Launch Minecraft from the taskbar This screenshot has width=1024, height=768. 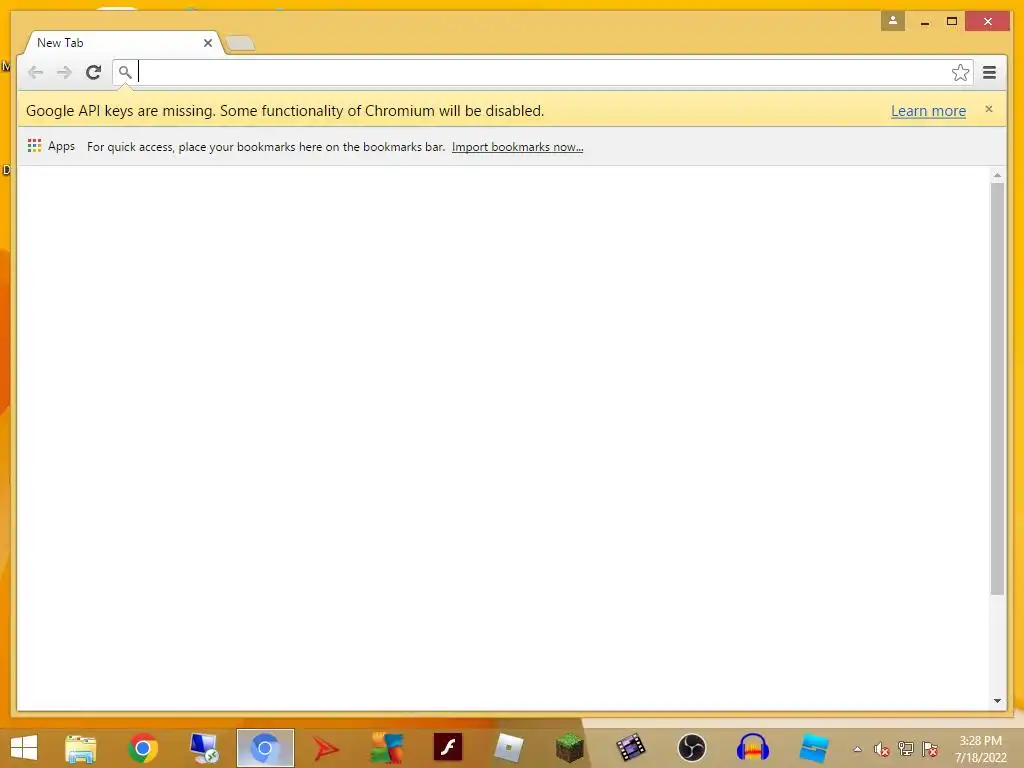pyautogui.click(x=569, y=748)
